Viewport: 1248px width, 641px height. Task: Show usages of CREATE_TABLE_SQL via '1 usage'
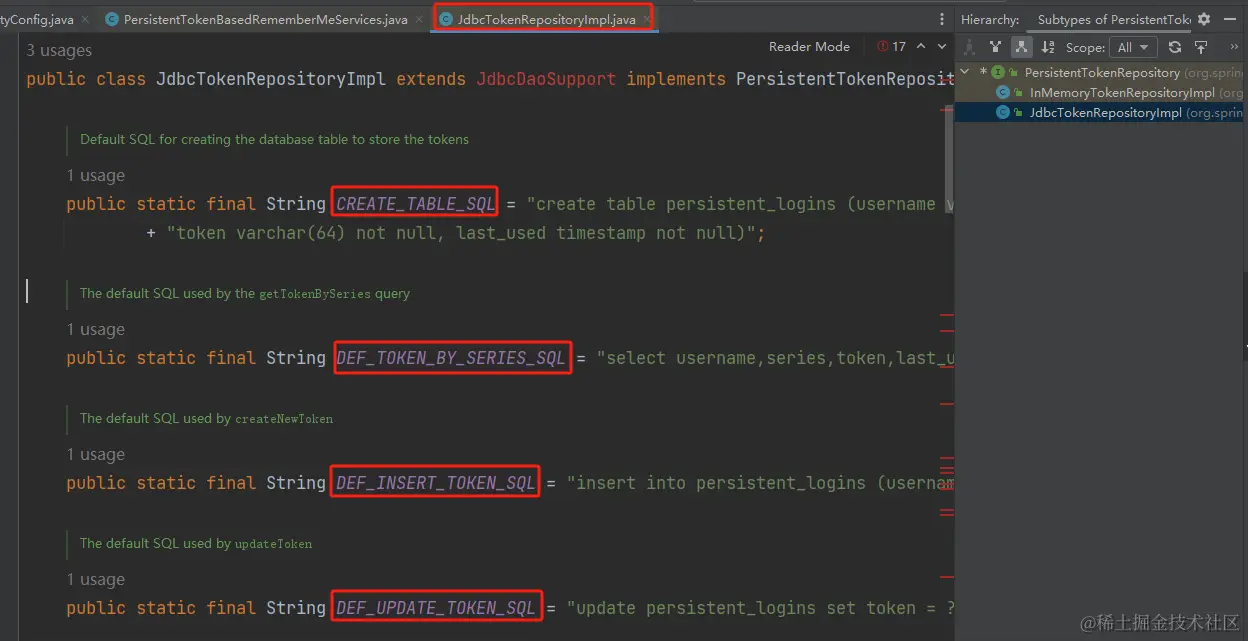(x=96, y=175)
